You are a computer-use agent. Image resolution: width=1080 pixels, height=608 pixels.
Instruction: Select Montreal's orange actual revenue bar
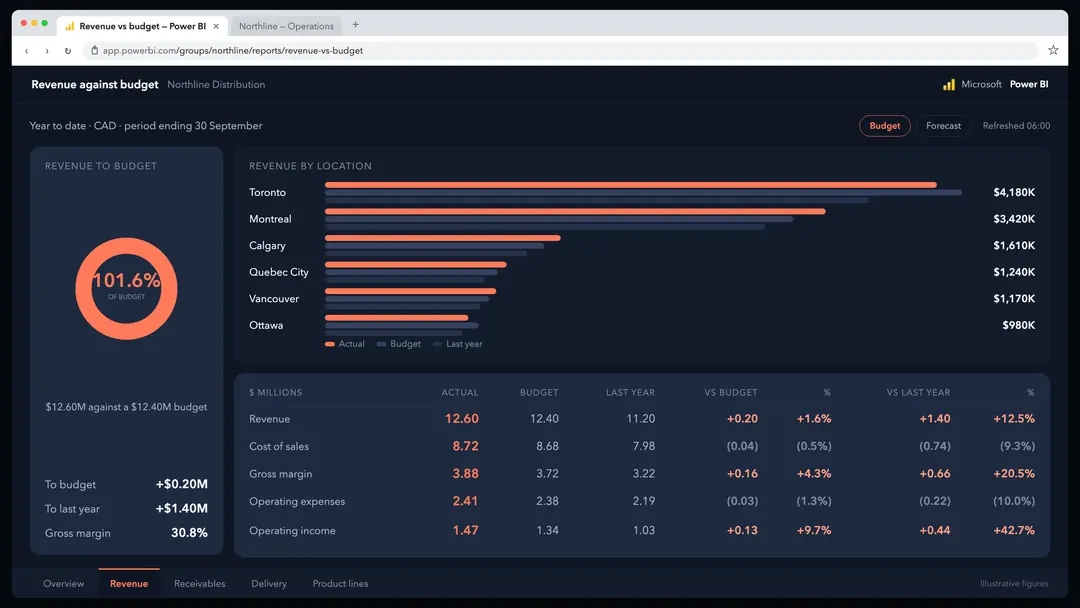coord(575,211)
